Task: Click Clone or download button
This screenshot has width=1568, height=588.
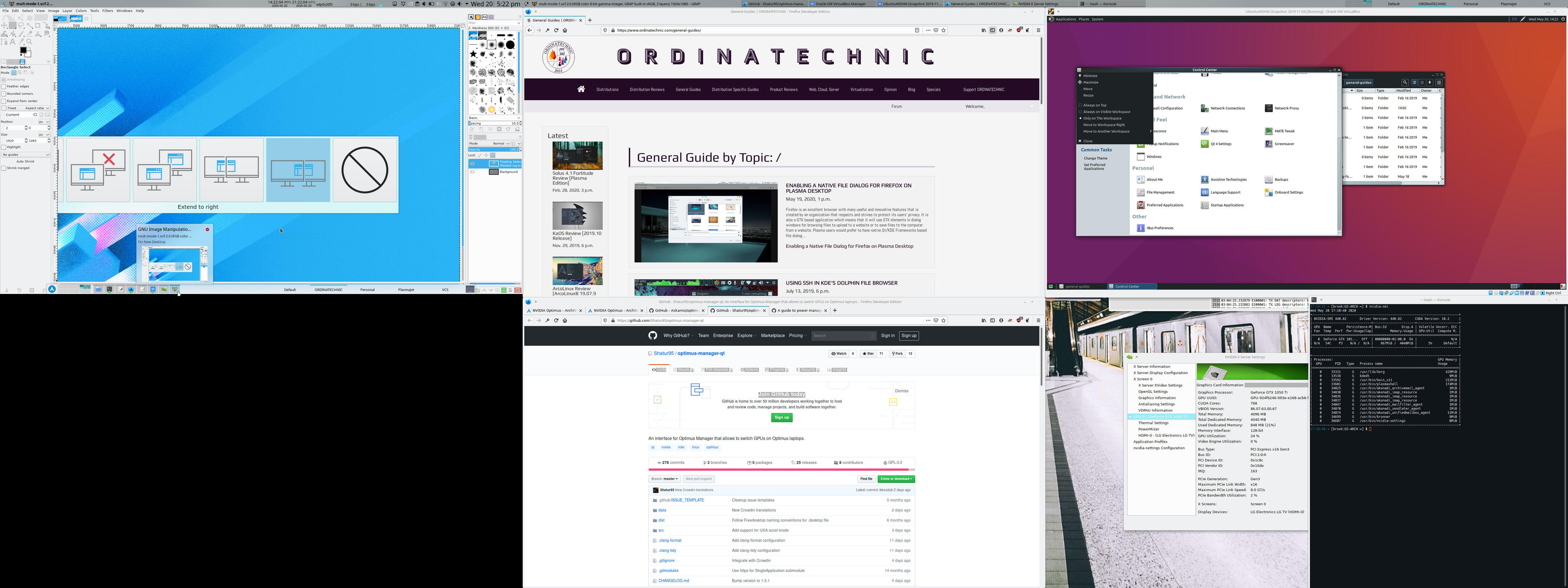Action: pos(896,479)
